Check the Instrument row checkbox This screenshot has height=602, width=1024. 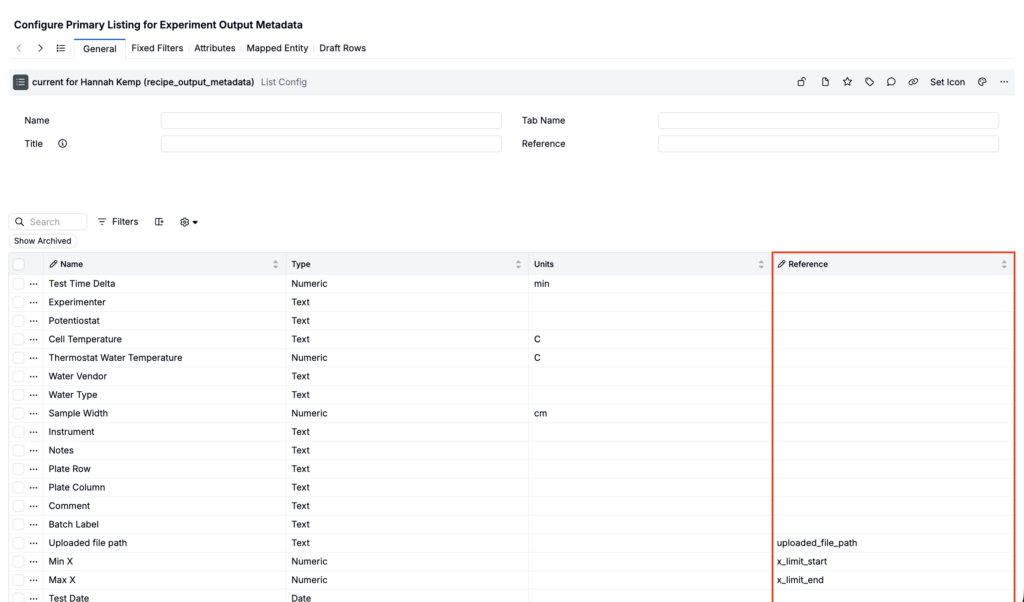tap(18, 432)
